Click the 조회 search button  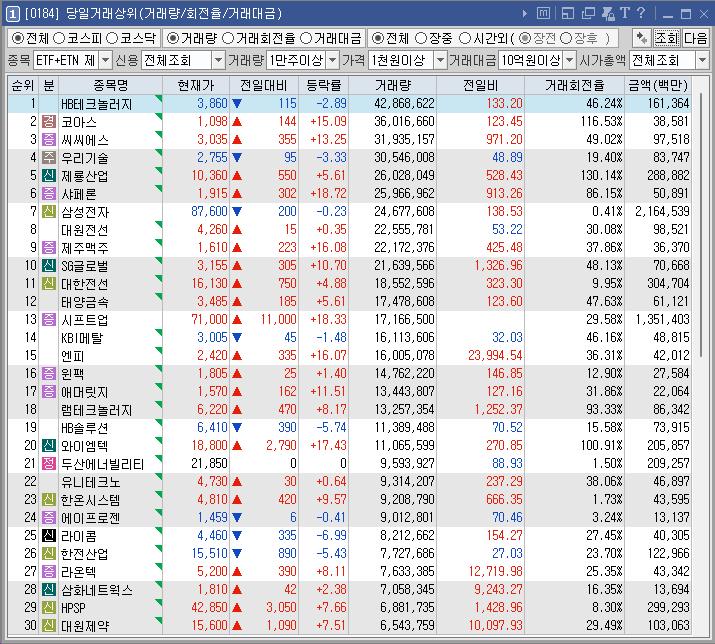(x=667, y=38)
